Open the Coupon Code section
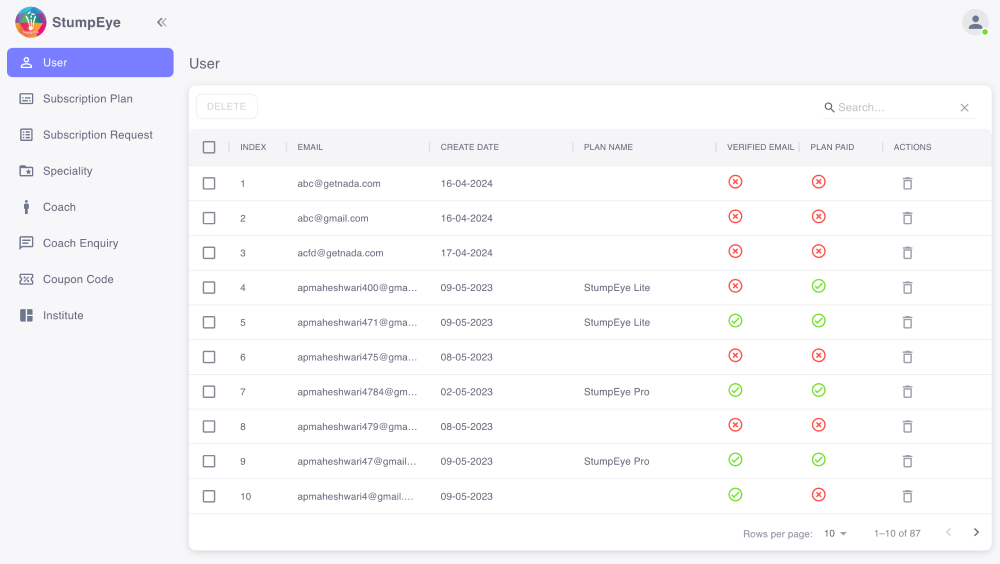This screenshot has height=564, width=1000. tap(78, 279)
